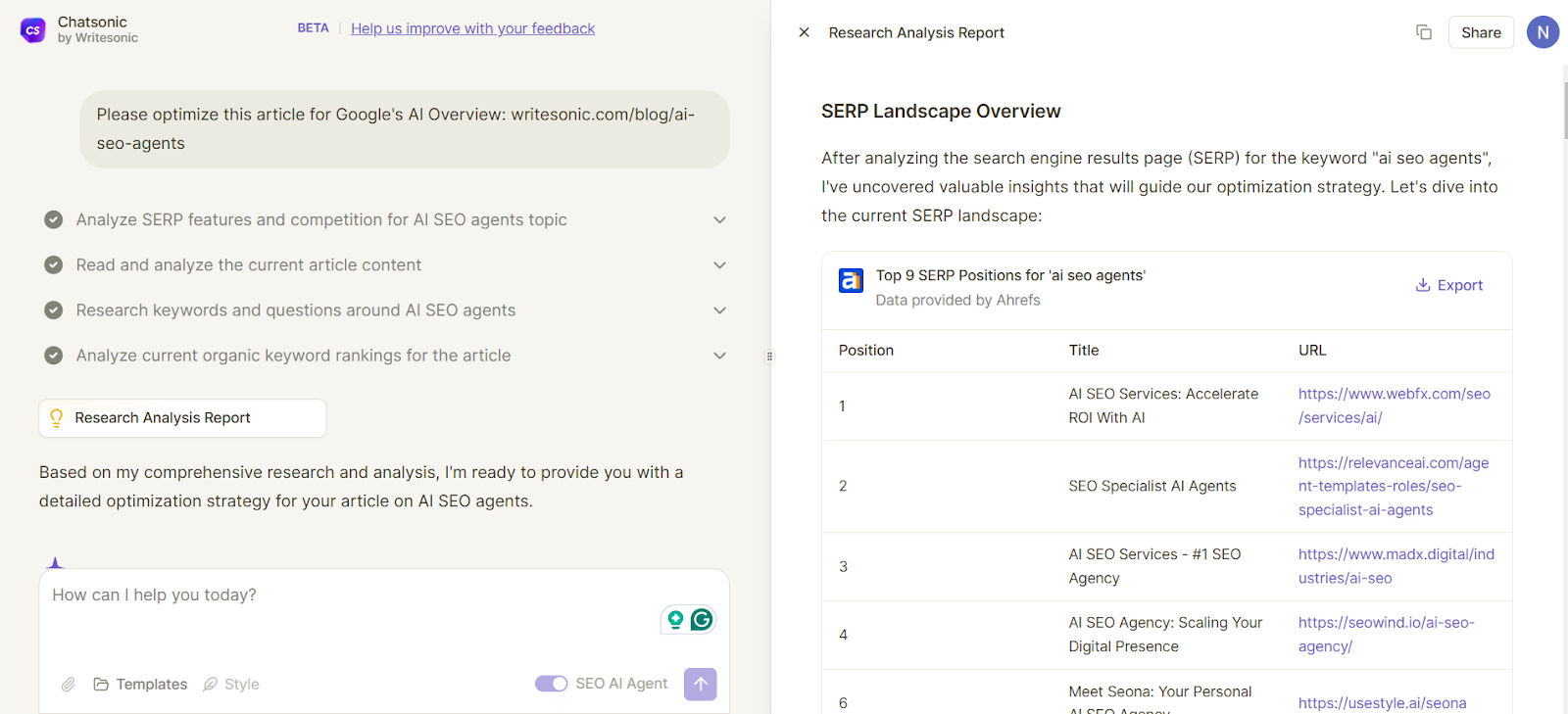1568x714 pixels.
Task: Click the attach file paperclip icon
Action: tap(68, 685)
